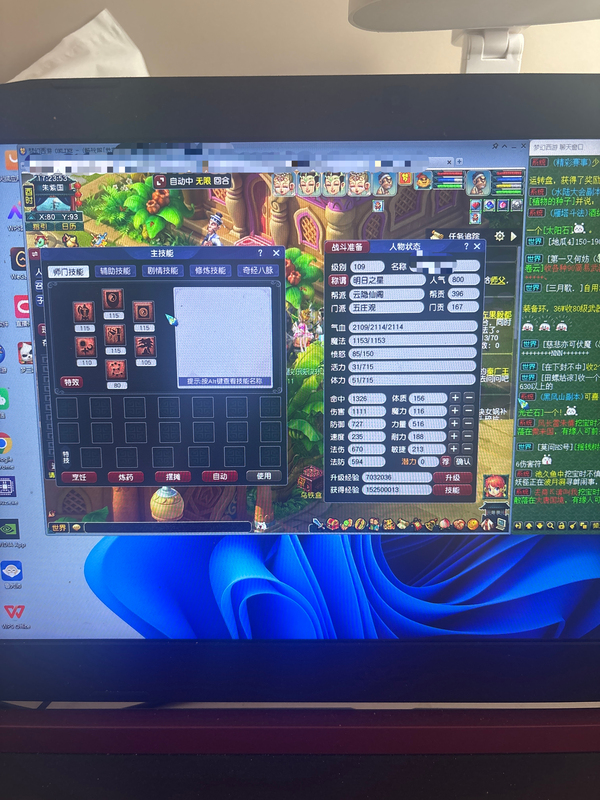Decrease 魔力 with the minus button
This screenshot has height=800, width=600.
(469, 411)
